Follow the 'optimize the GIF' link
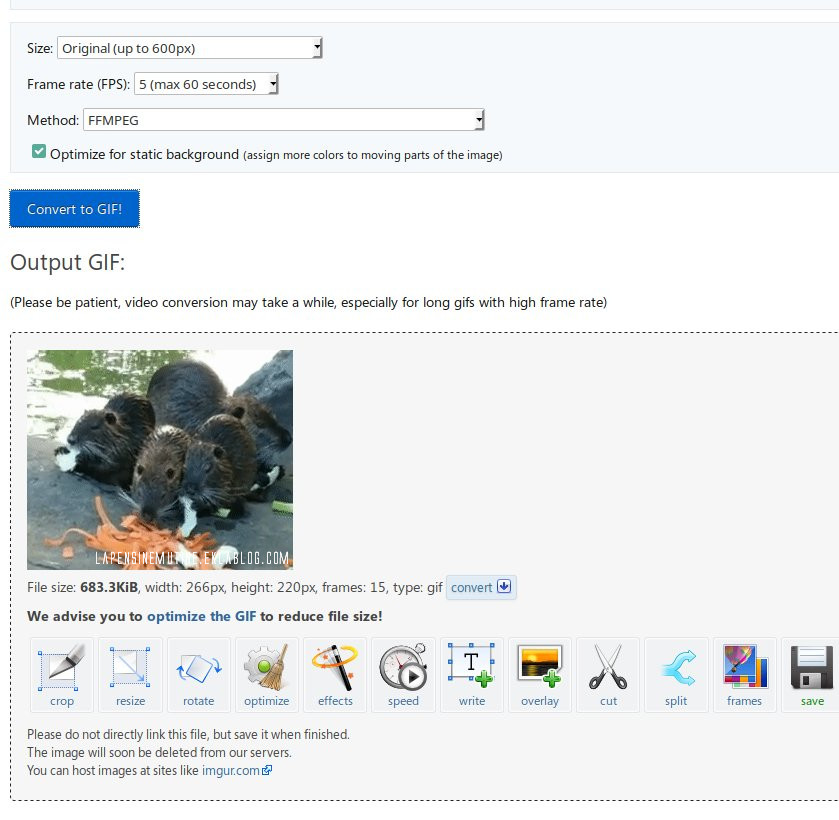Screen dimensions: 839x820 pyautogui.click(x=201, y=616)
